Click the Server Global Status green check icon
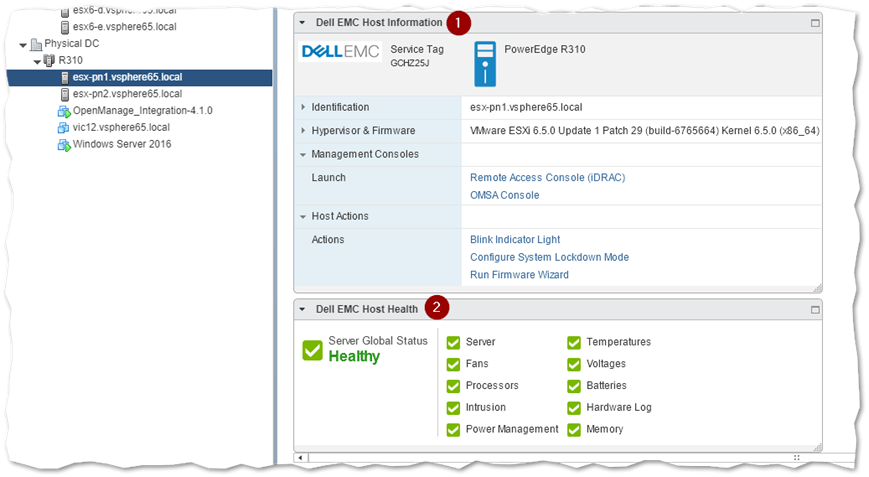869x477 pixels. 313,350
